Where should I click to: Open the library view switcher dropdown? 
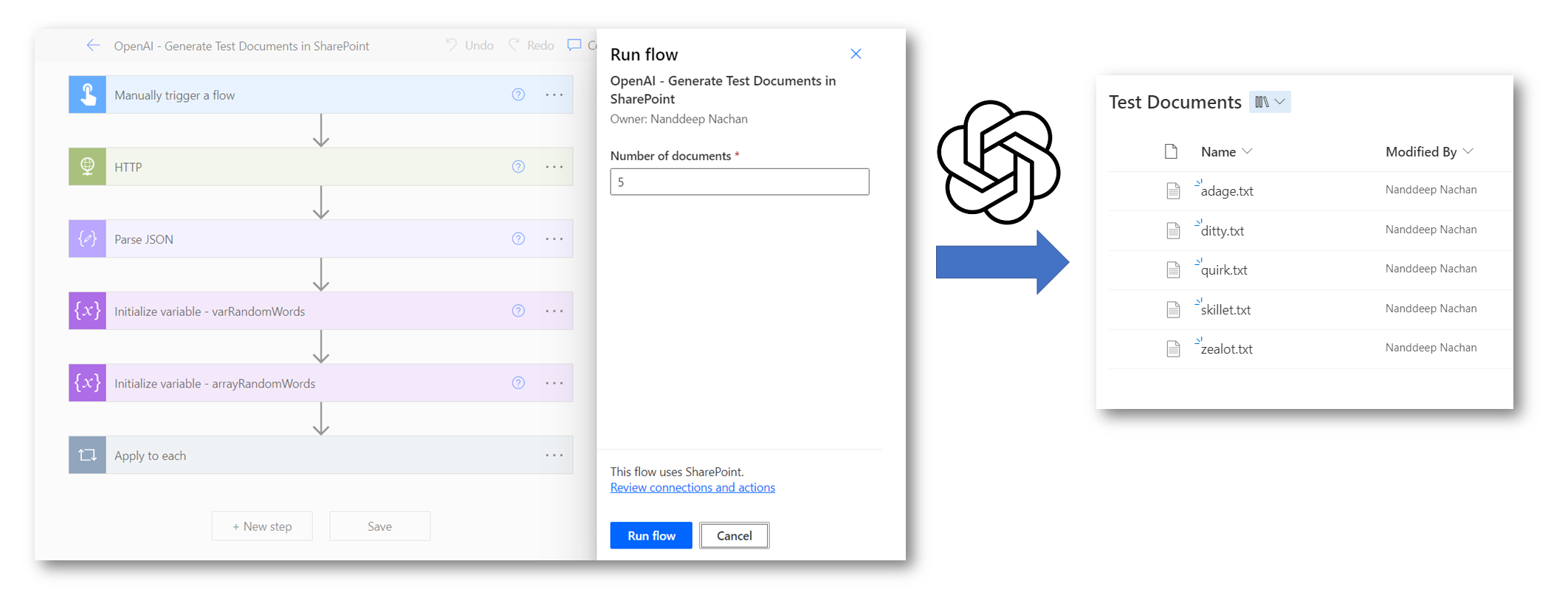coord(1270,102)
